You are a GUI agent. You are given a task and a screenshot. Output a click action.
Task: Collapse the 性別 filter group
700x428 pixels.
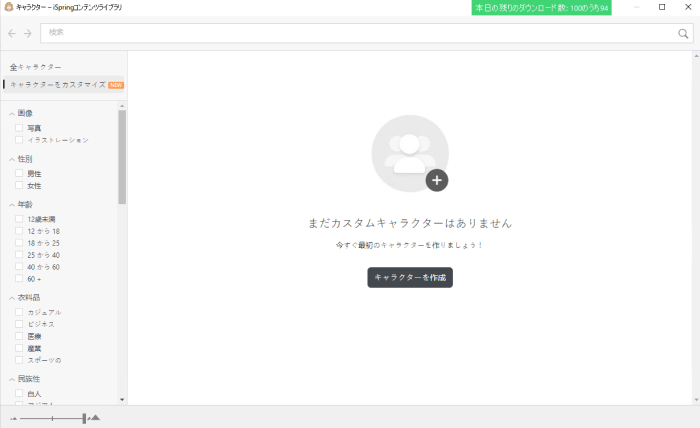pos(12,159)
